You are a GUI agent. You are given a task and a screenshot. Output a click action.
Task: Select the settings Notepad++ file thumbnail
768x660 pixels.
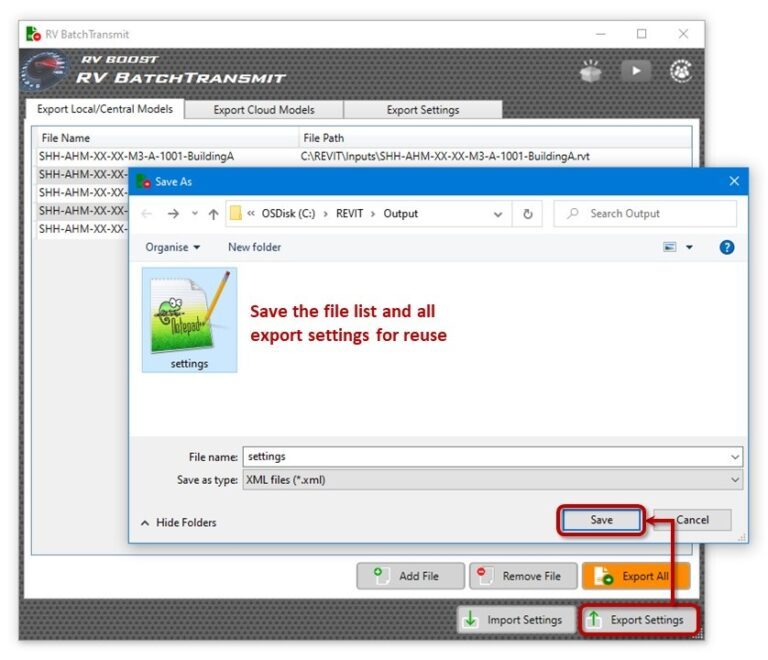[189, 320]
